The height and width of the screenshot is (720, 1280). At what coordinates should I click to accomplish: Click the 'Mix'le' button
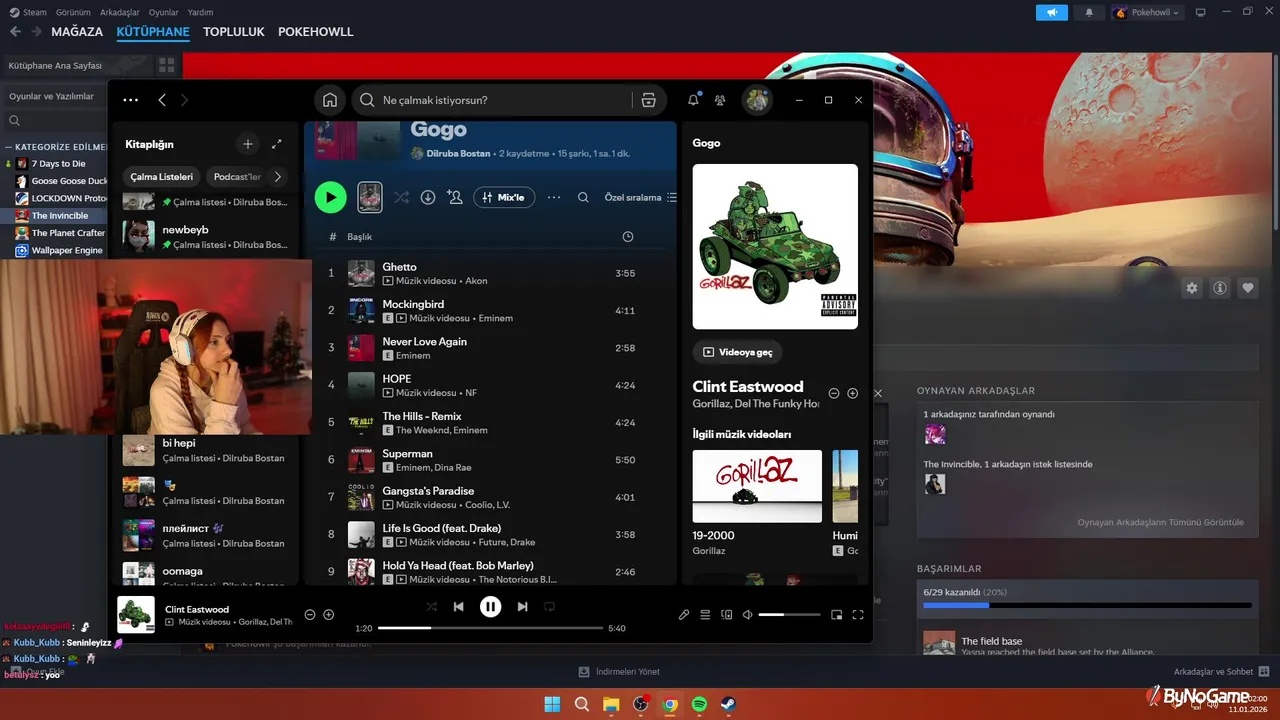503,197
